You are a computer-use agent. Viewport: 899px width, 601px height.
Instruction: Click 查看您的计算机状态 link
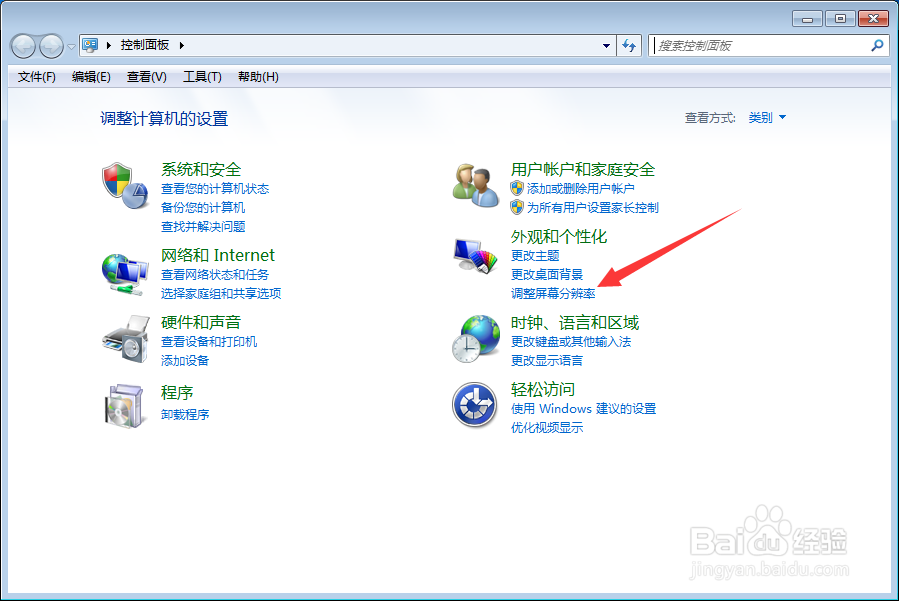click(215, 189)
